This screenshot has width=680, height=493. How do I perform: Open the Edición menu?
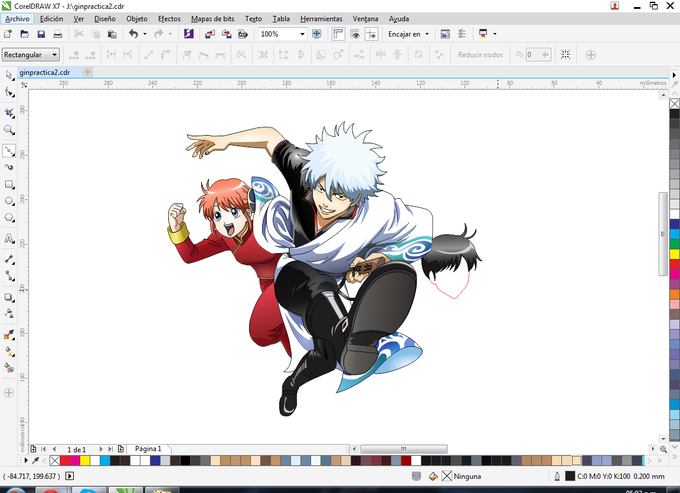tap(52, 19)
